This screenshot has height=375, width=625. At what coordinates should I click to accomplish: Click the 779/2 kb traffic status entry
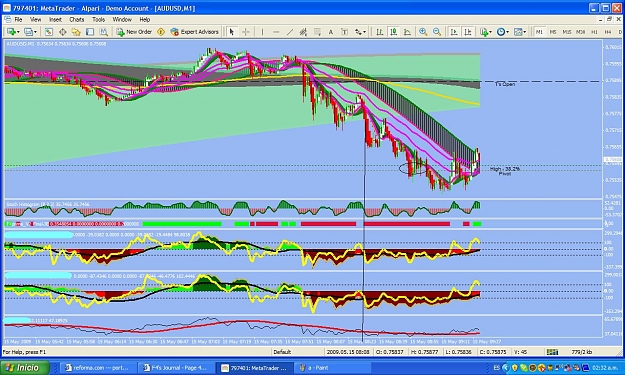[x=582, y=352]
